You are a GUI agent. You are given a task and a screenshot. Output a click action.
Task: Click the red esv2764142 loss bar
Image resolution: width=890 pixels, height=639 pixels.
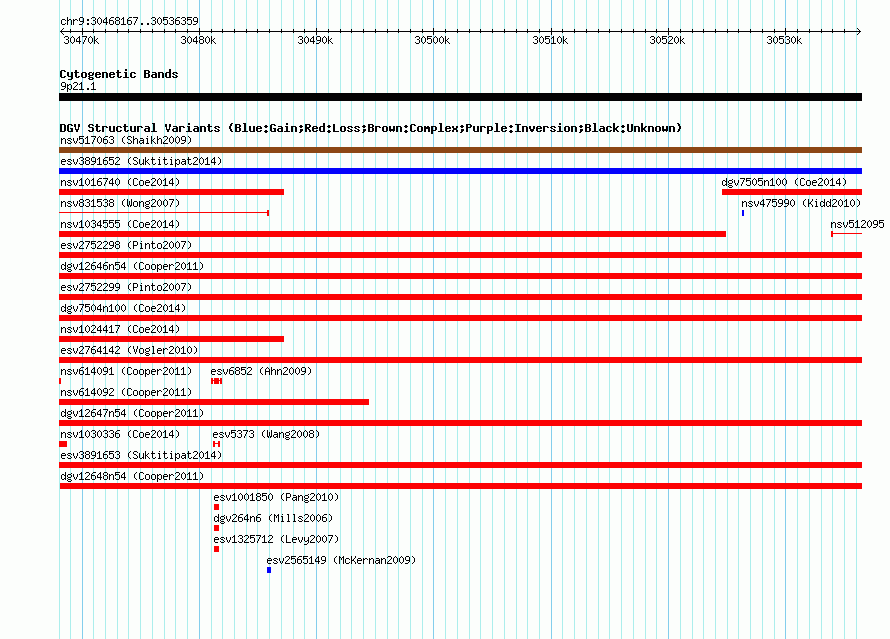click(x=460, y=360)
